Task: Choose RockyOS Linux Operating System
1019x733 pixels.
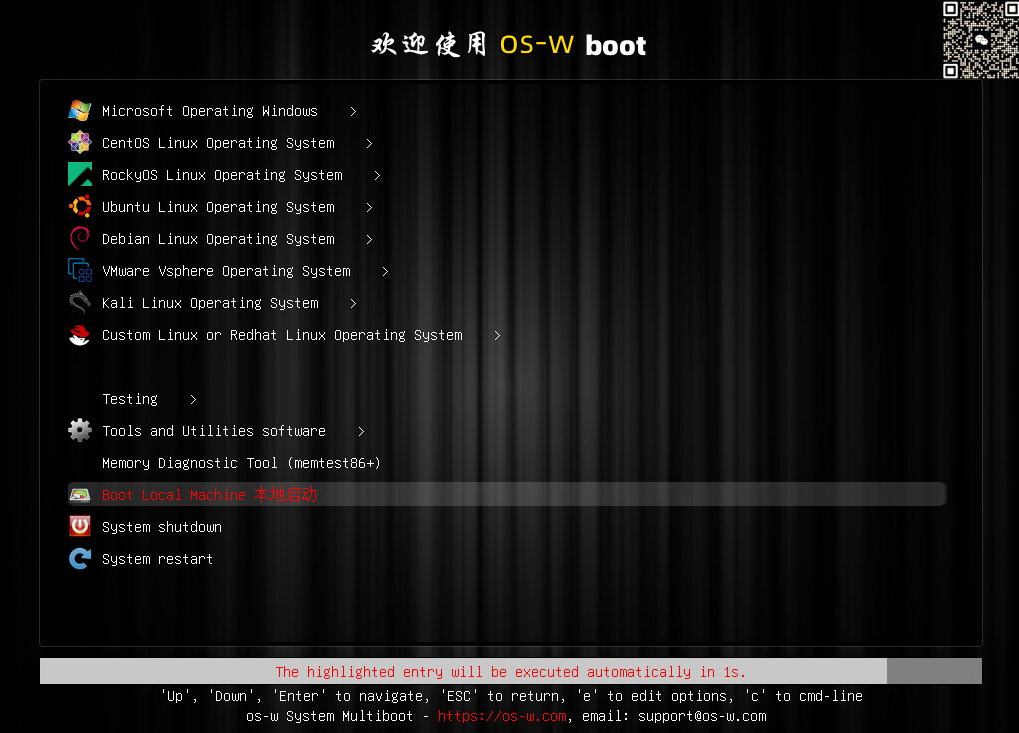Action: pos(222,175)
